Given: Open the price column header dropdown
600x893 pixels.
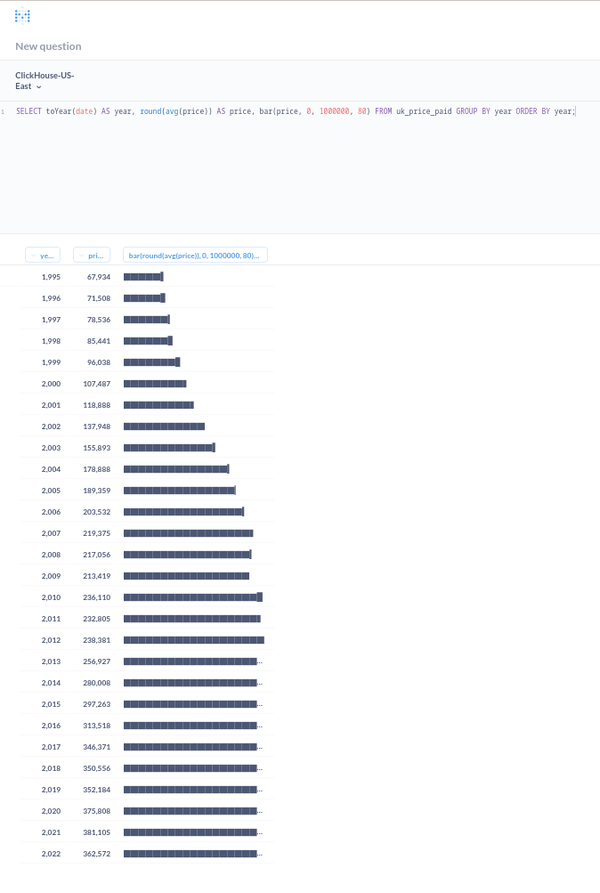Looking at the screenshot, I should pyautogui.click(x=92, y=254).
